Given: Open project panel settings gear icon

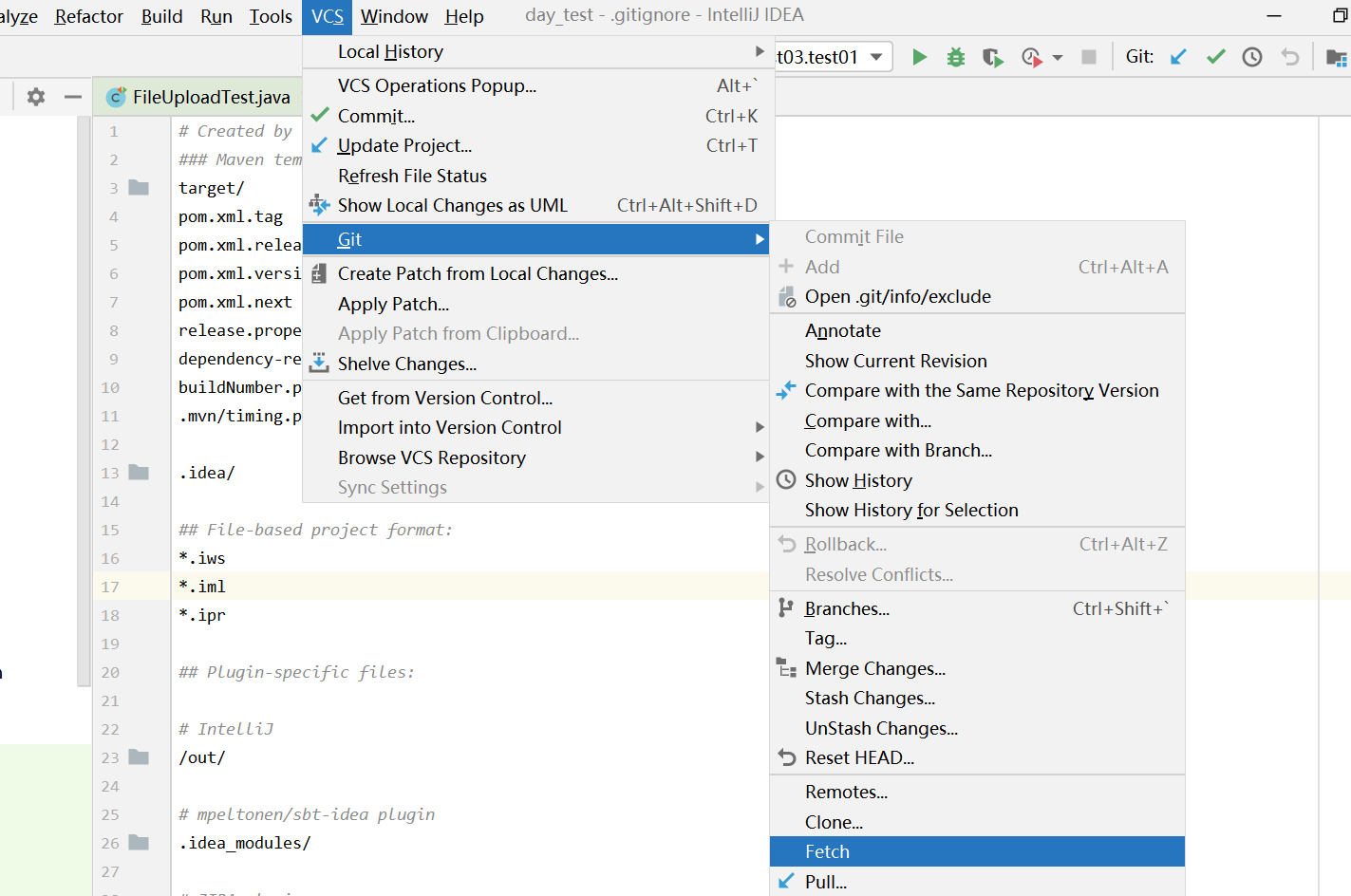Looking at the screenshot, I should (x=36, y=97).
